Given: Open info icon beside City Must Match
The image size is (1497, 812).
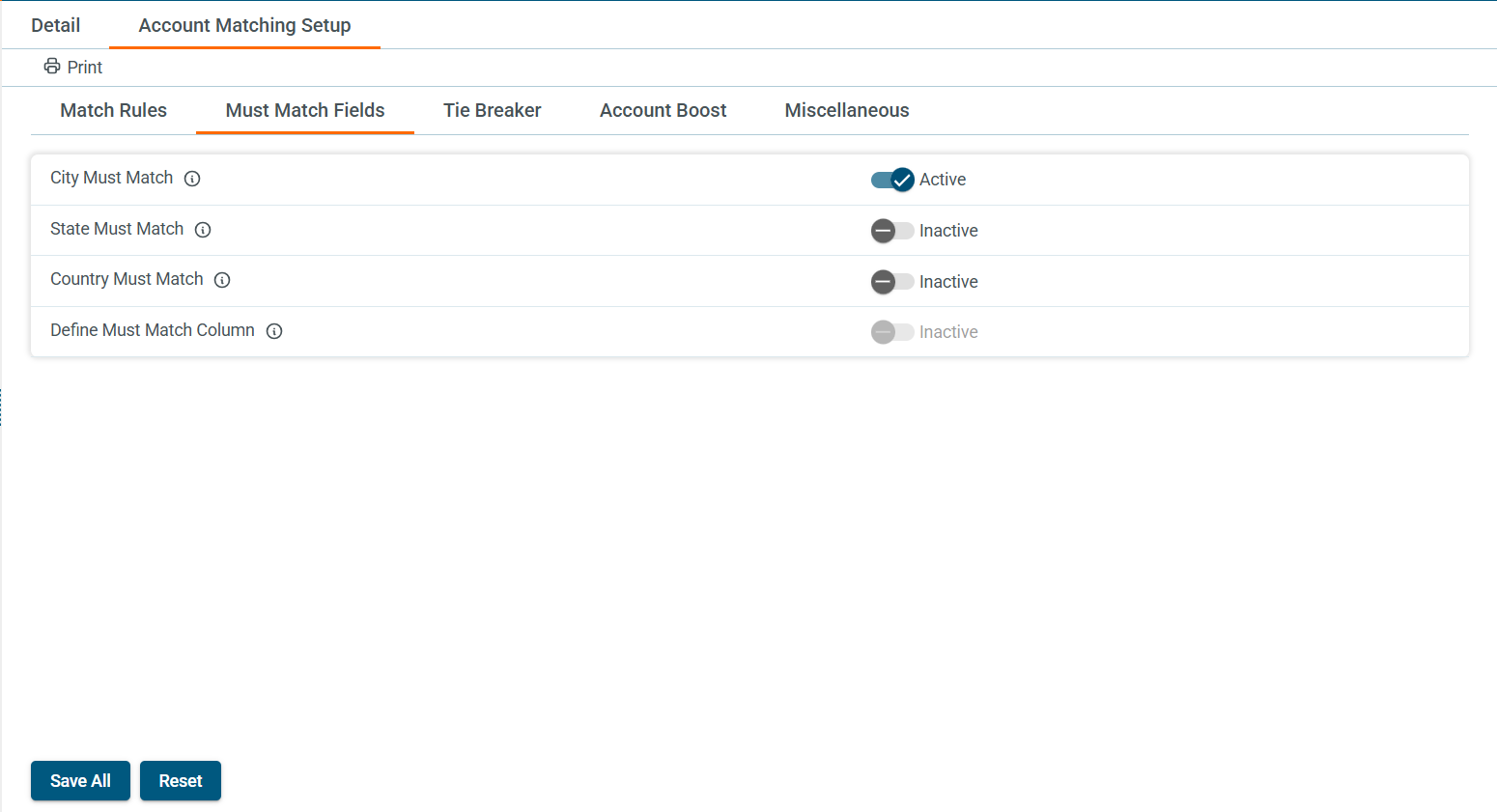Looking at the screenshot, I should (x=192, y=179).
